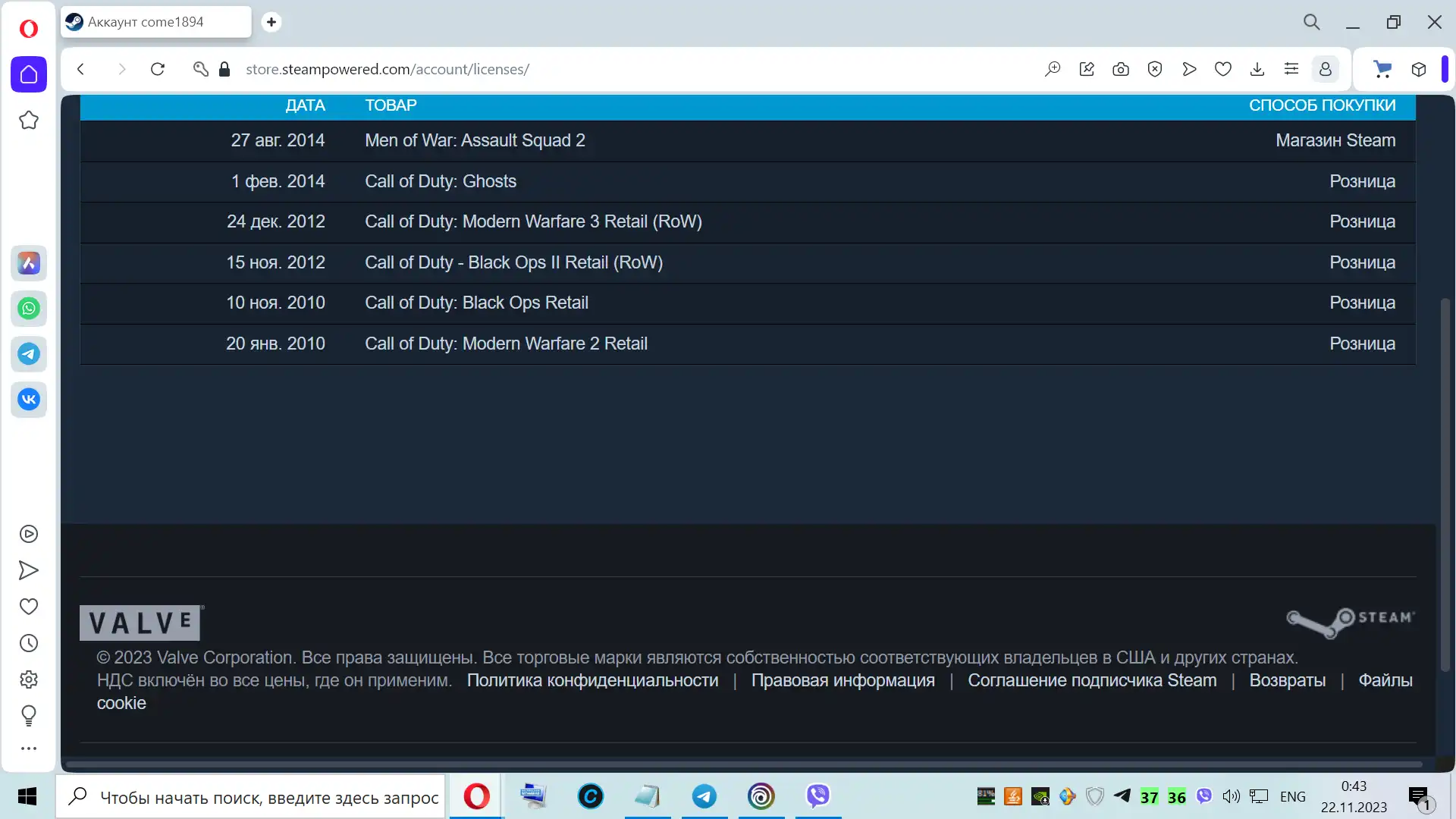
Task: Click the volume speaker tray icon
Action: pos(1232,796)
